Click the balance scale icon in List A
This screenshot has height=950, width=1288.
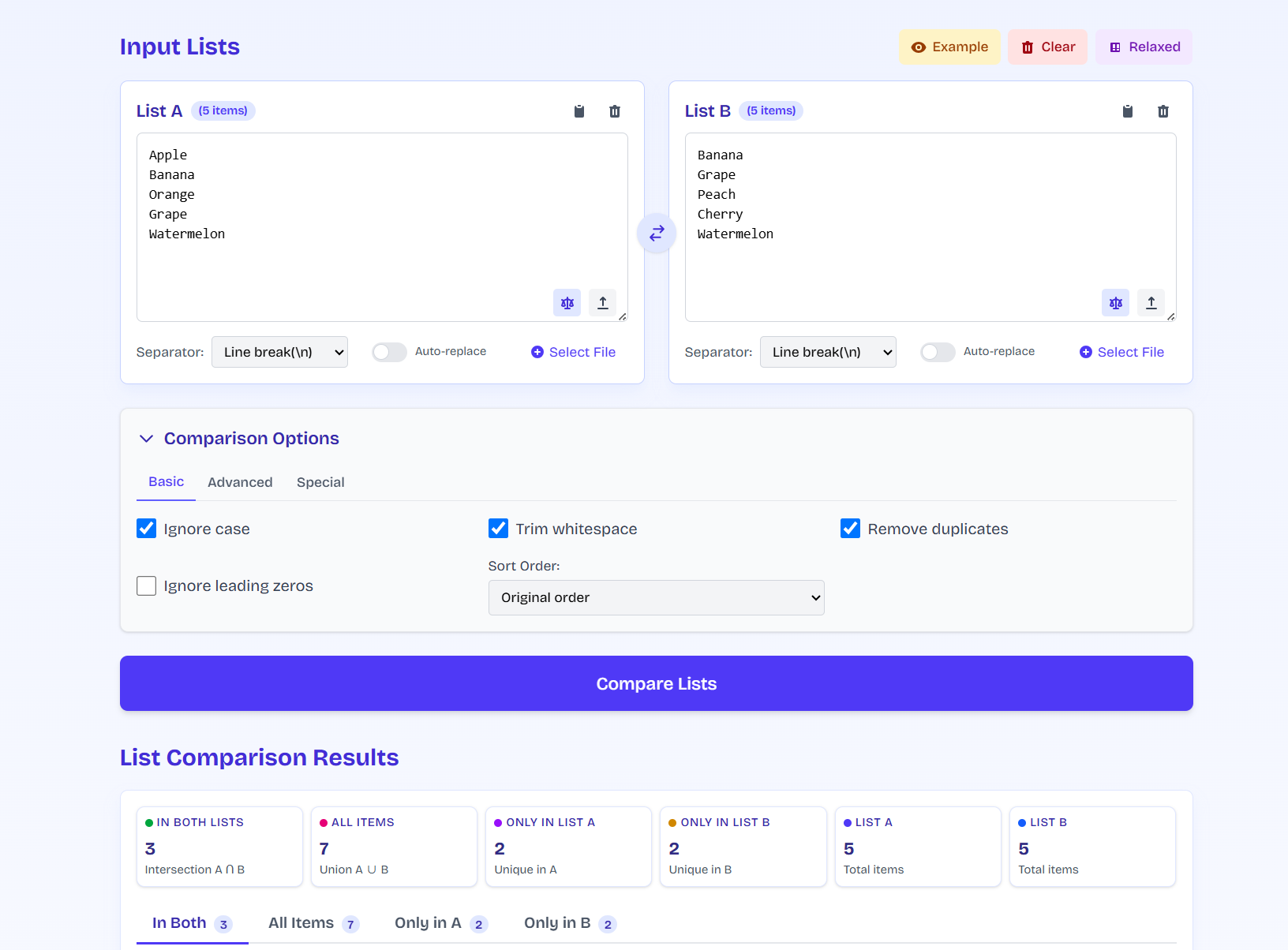pyautogui.click(x=567, y=303)
